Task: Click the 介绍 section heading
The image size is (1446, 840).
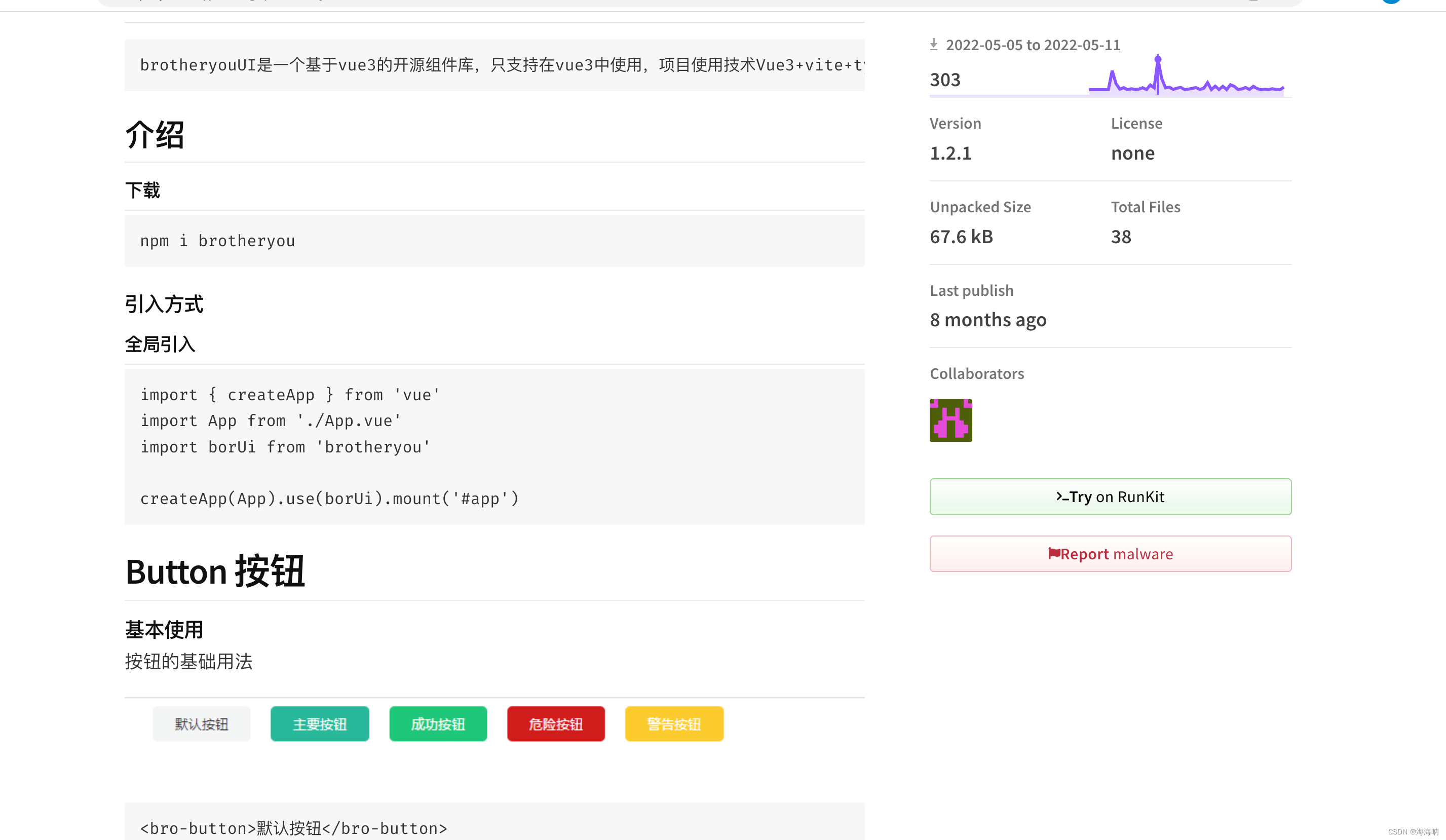Action: coord(155,135)
